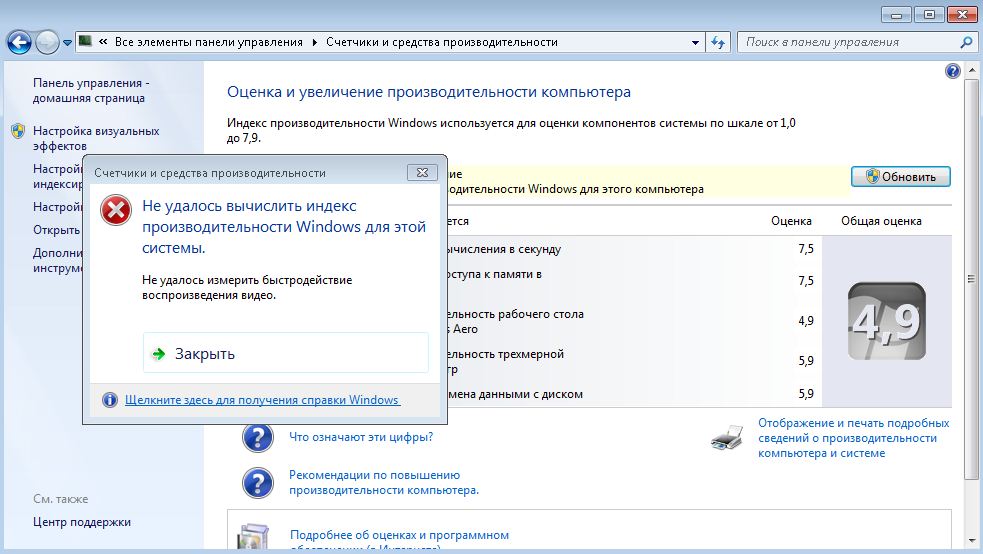Screen dimensions: 983x554
Task: Click the printer icon
Action: click(727, 437)
